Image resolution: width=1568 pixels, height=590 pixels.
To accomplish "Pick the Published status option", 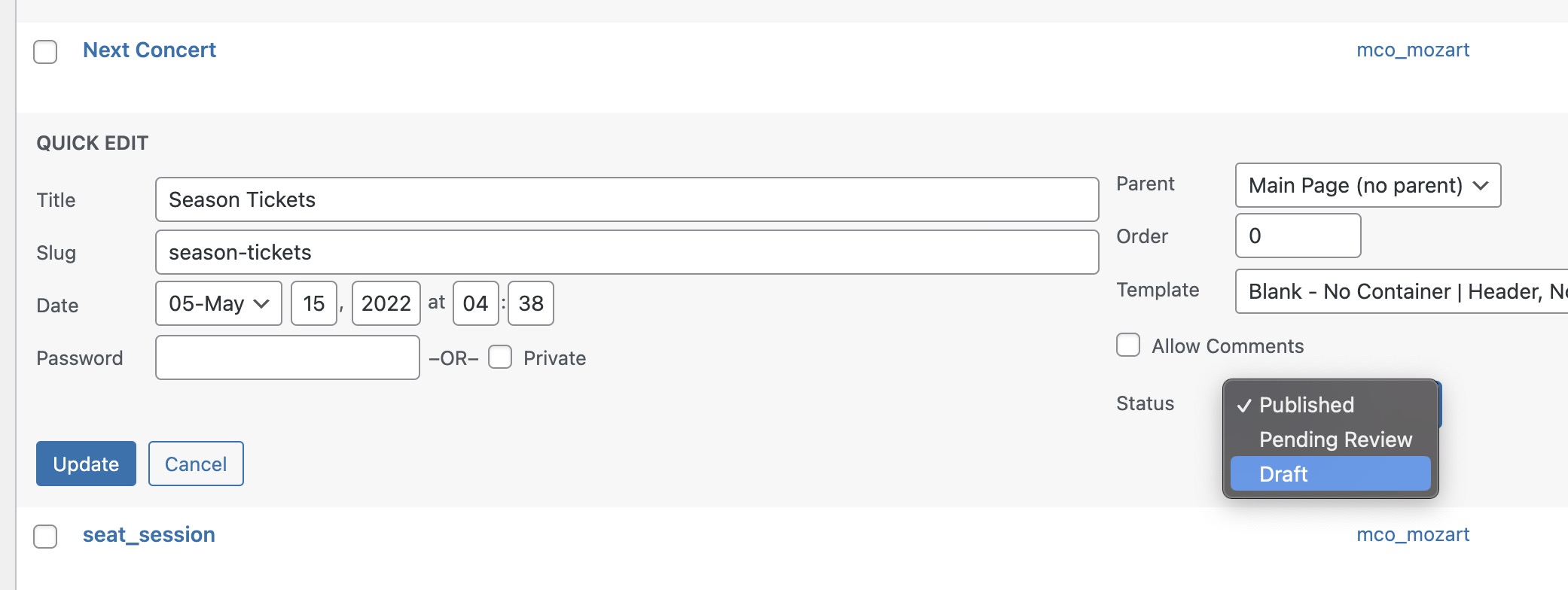I will [x=1306, y=405].
